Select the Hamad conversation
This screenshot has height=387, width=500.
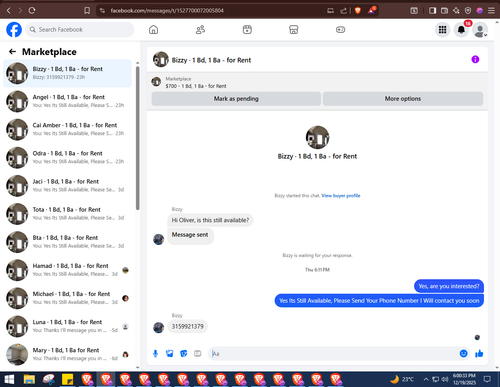point(67,270)
